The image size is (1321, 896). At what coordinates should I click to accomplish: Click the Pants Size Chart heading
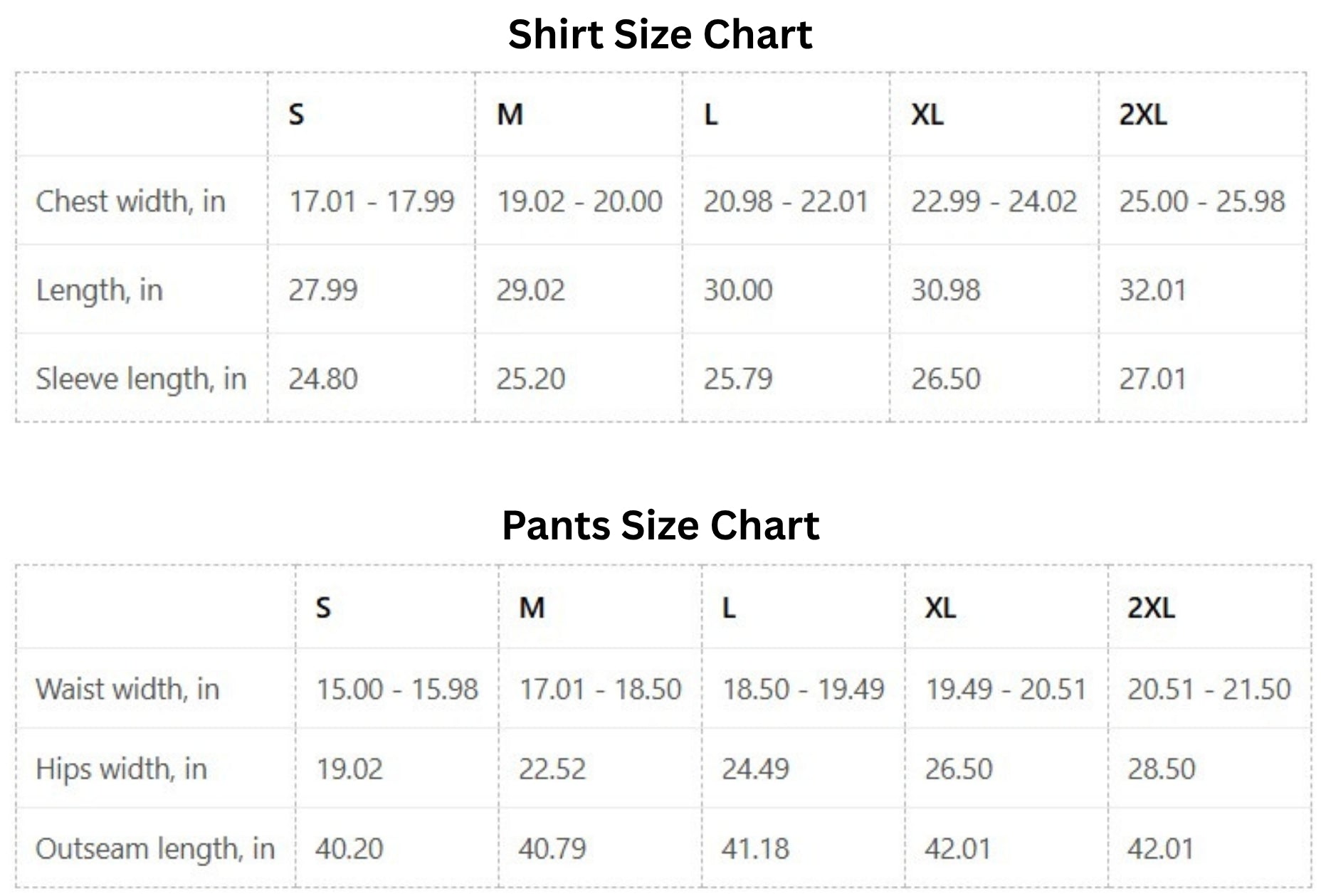(660, 526)
